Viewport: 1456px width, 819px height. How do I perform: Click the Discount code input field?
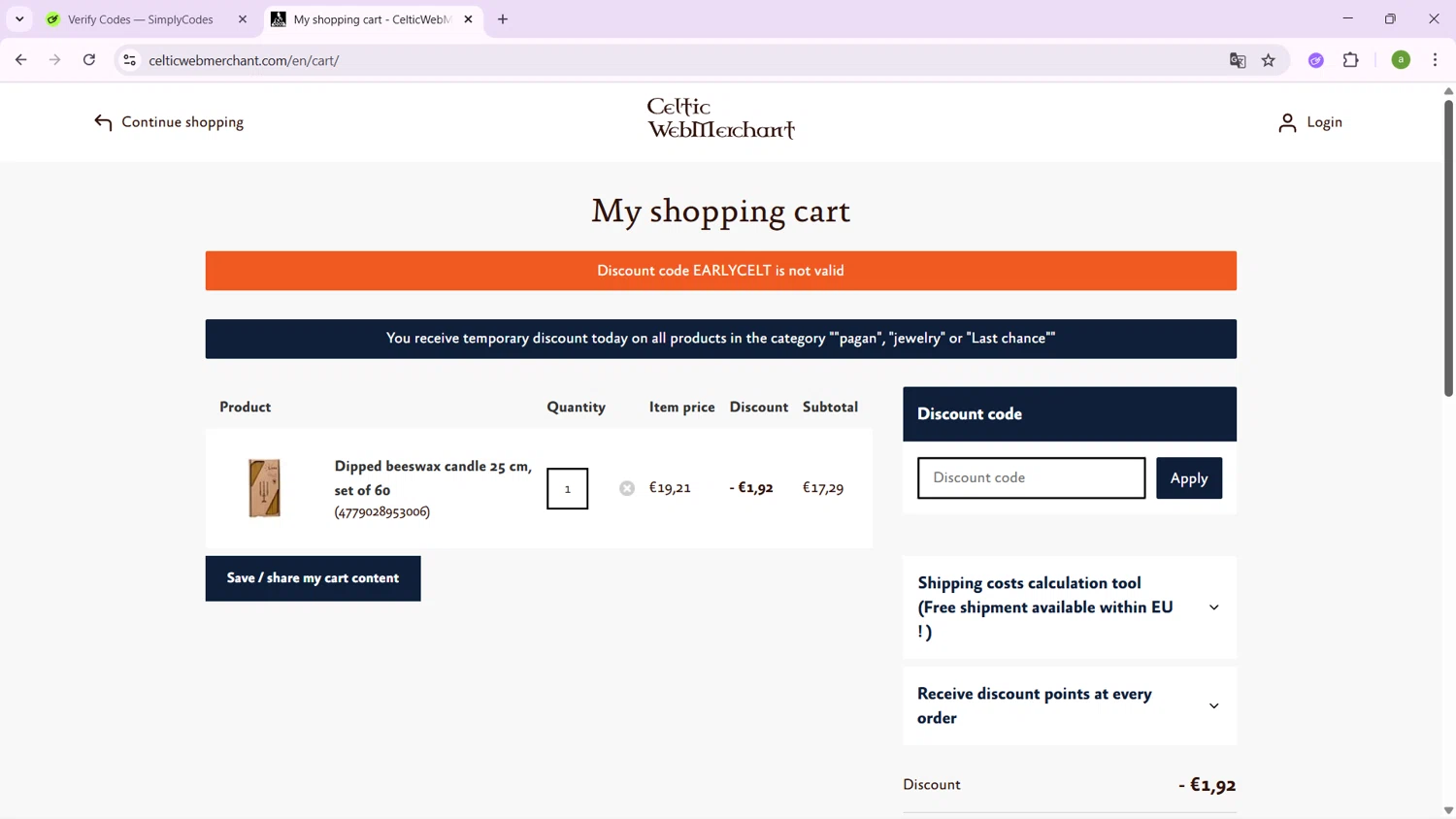tap(1031, 478)
